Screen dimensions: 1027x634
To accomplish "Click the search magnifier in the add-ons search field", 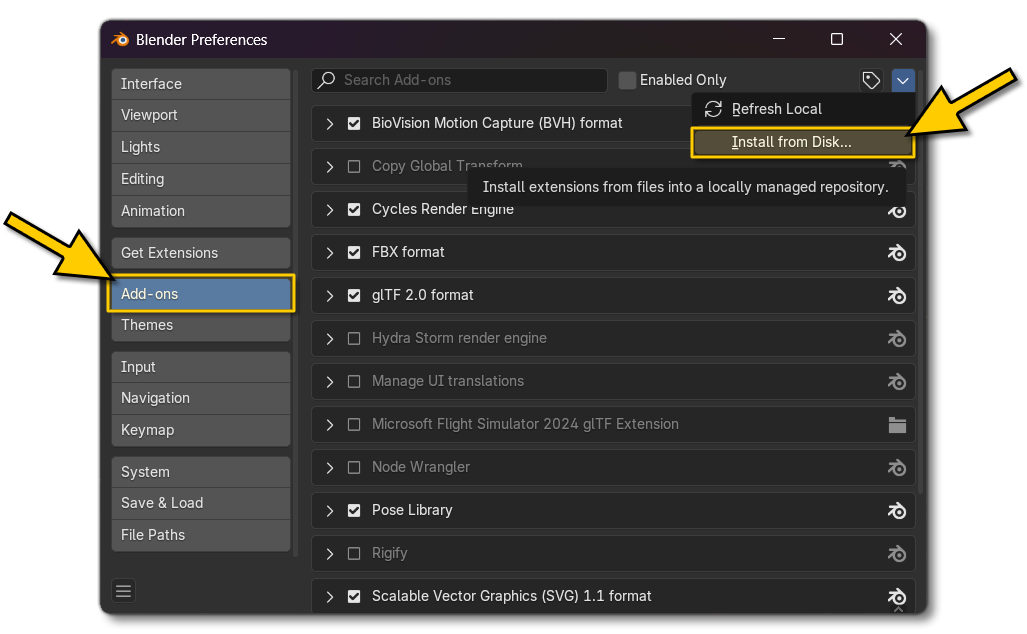I will pyautogui.click(x=327, y=80).
